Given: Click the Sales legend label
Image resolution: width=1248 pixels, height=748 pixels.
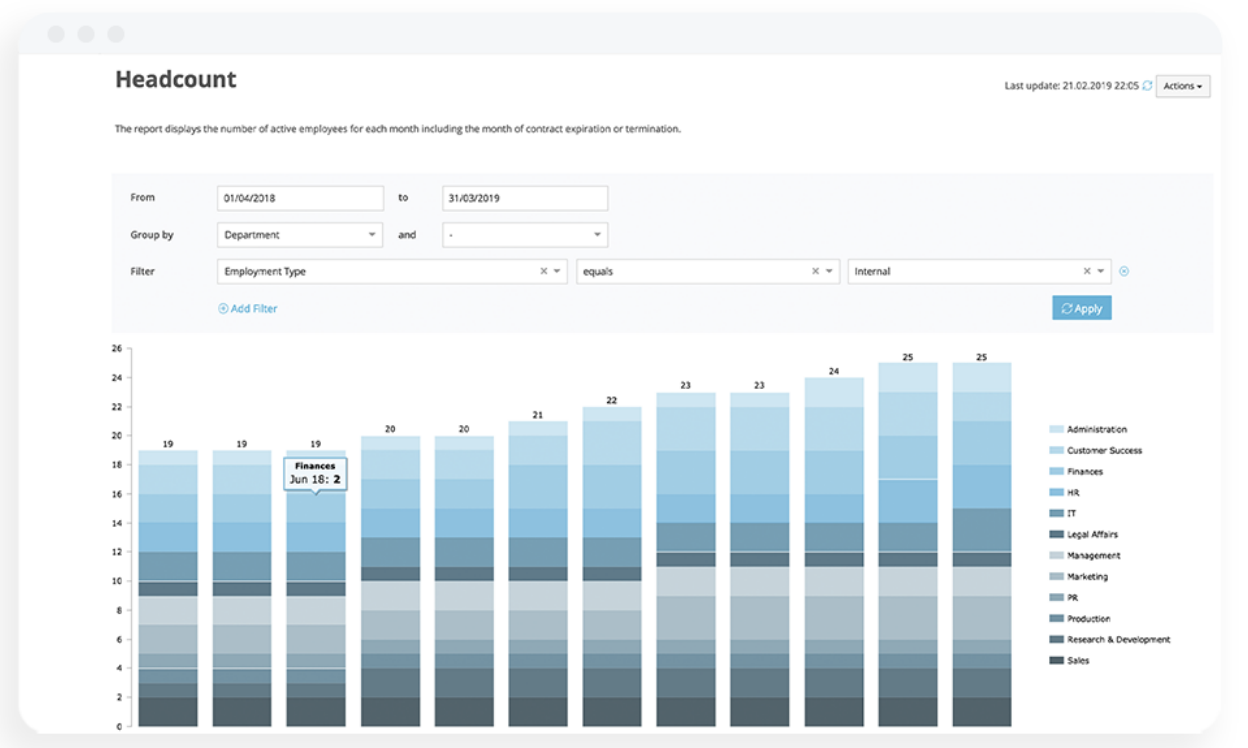Looking at the screenshot, I should tap(1078, 660).
